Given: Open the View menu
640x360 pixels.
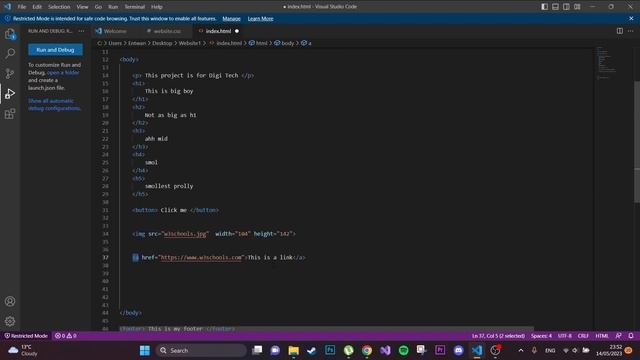Looking at the screenshot, I should pos(82,7).
